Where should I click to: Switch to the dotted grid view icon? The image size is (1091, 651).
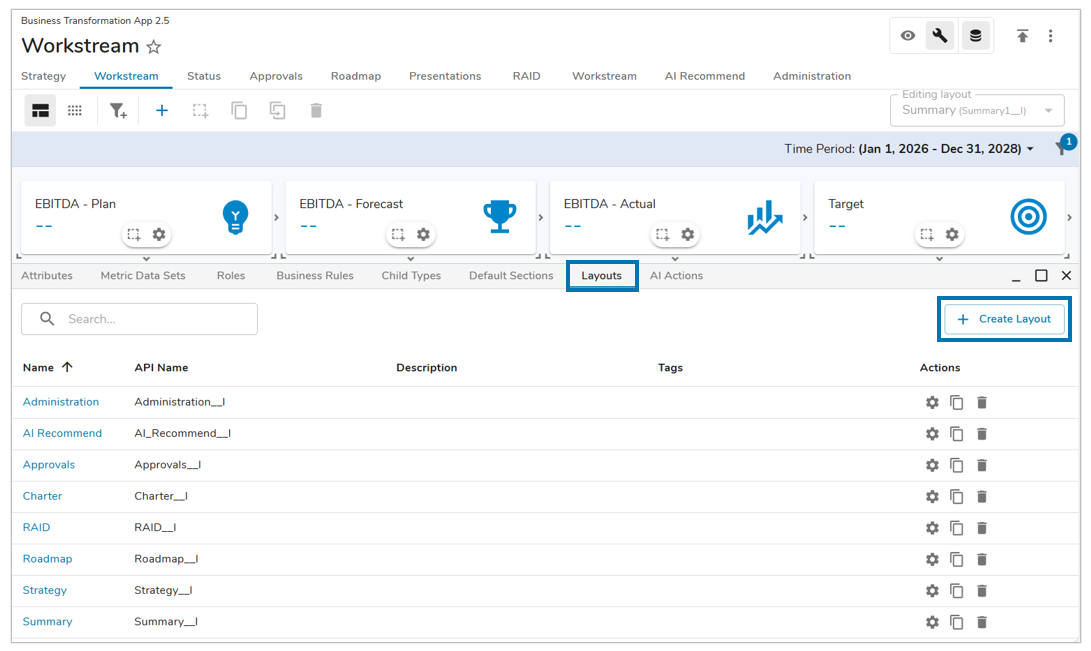click(x=75, y=111)
